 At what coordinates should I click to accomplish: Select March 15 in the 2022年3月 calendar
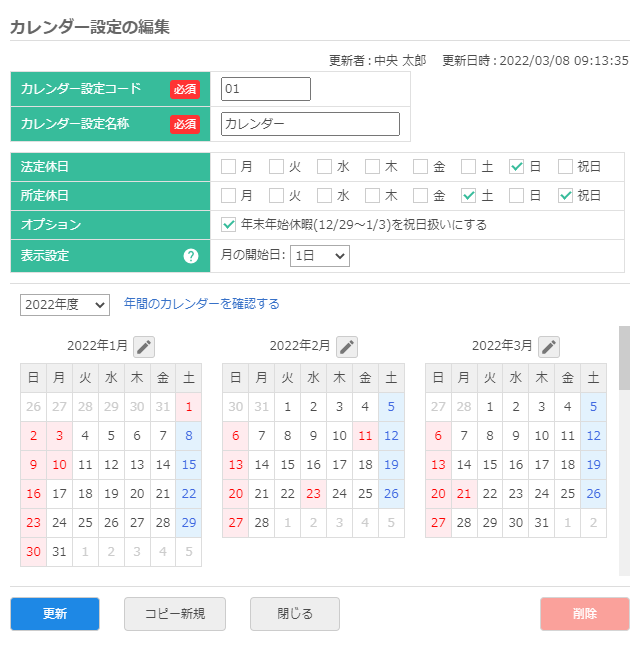(x=490, y=465)
